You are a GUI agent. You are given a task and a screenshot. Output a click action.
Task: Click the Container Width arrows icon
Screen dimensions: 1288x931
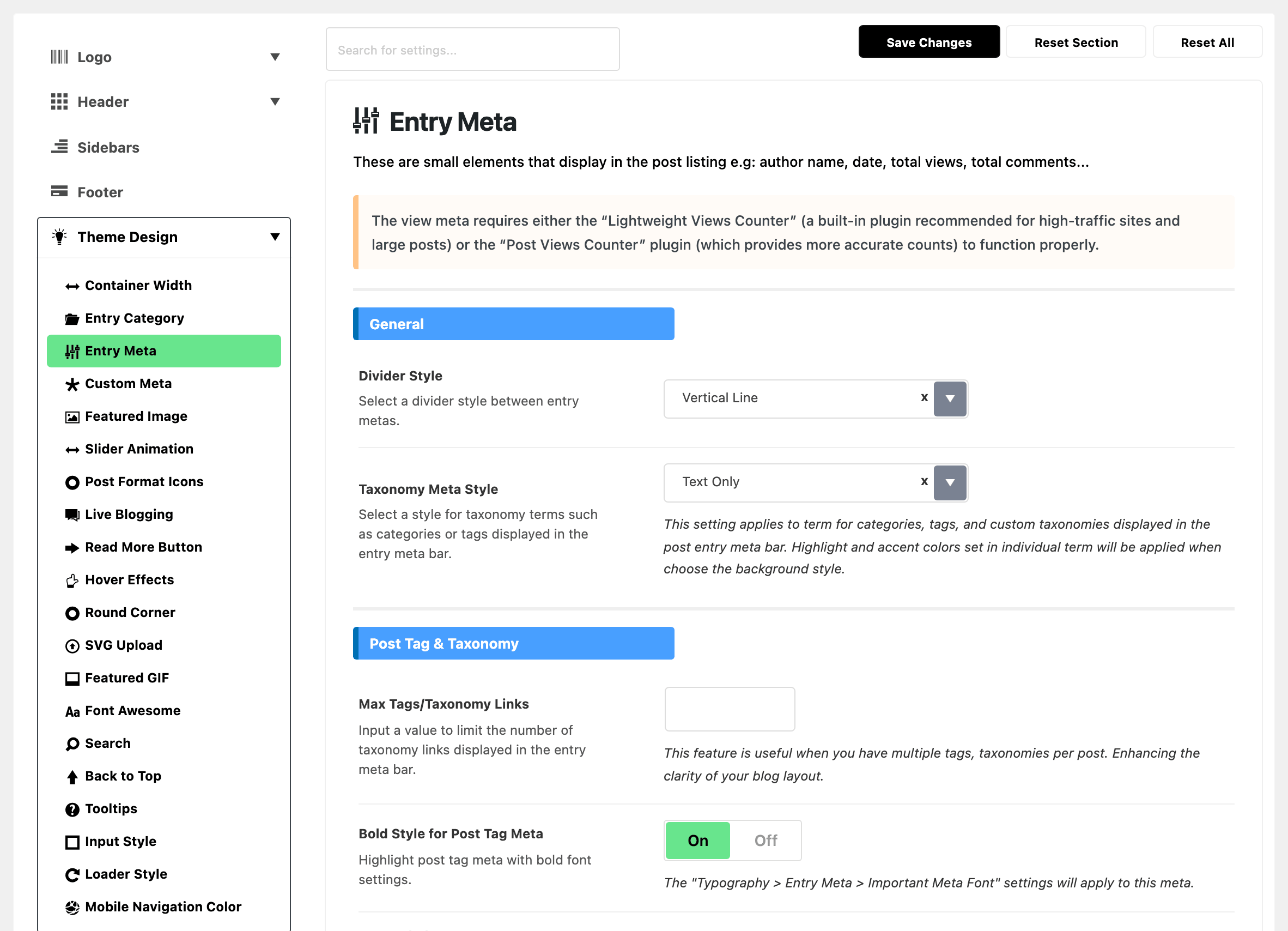tap(72, 286)
